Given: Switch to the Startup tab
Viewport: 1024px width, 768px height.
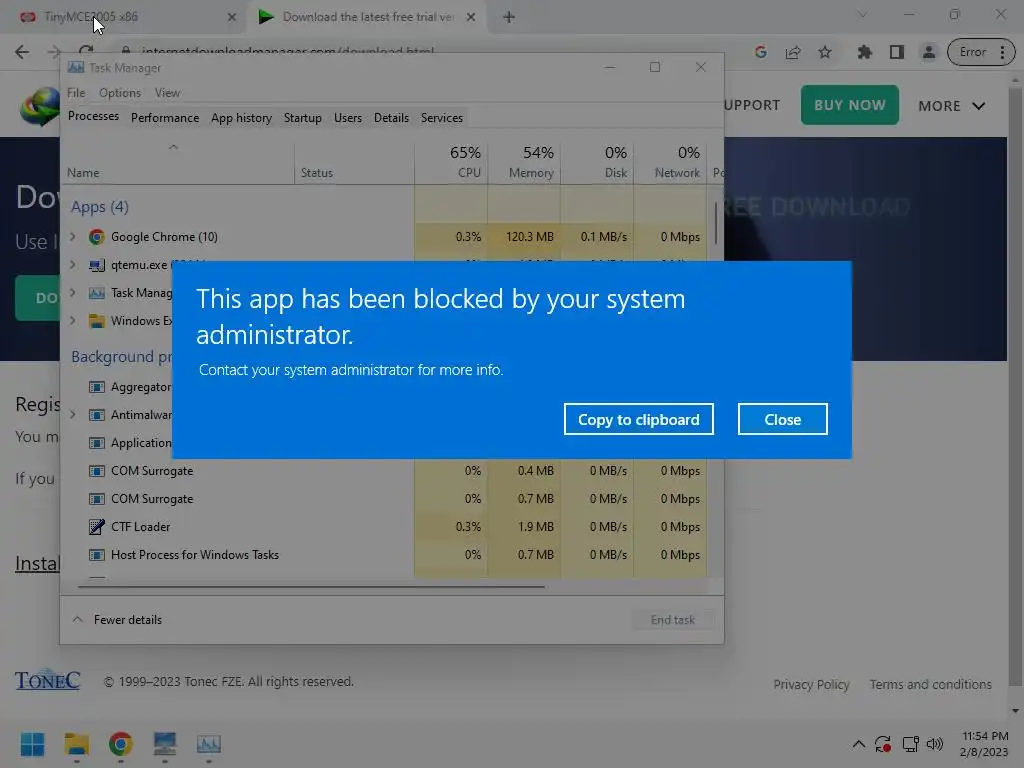Looking at the screenshot, I should click(302, 118).
